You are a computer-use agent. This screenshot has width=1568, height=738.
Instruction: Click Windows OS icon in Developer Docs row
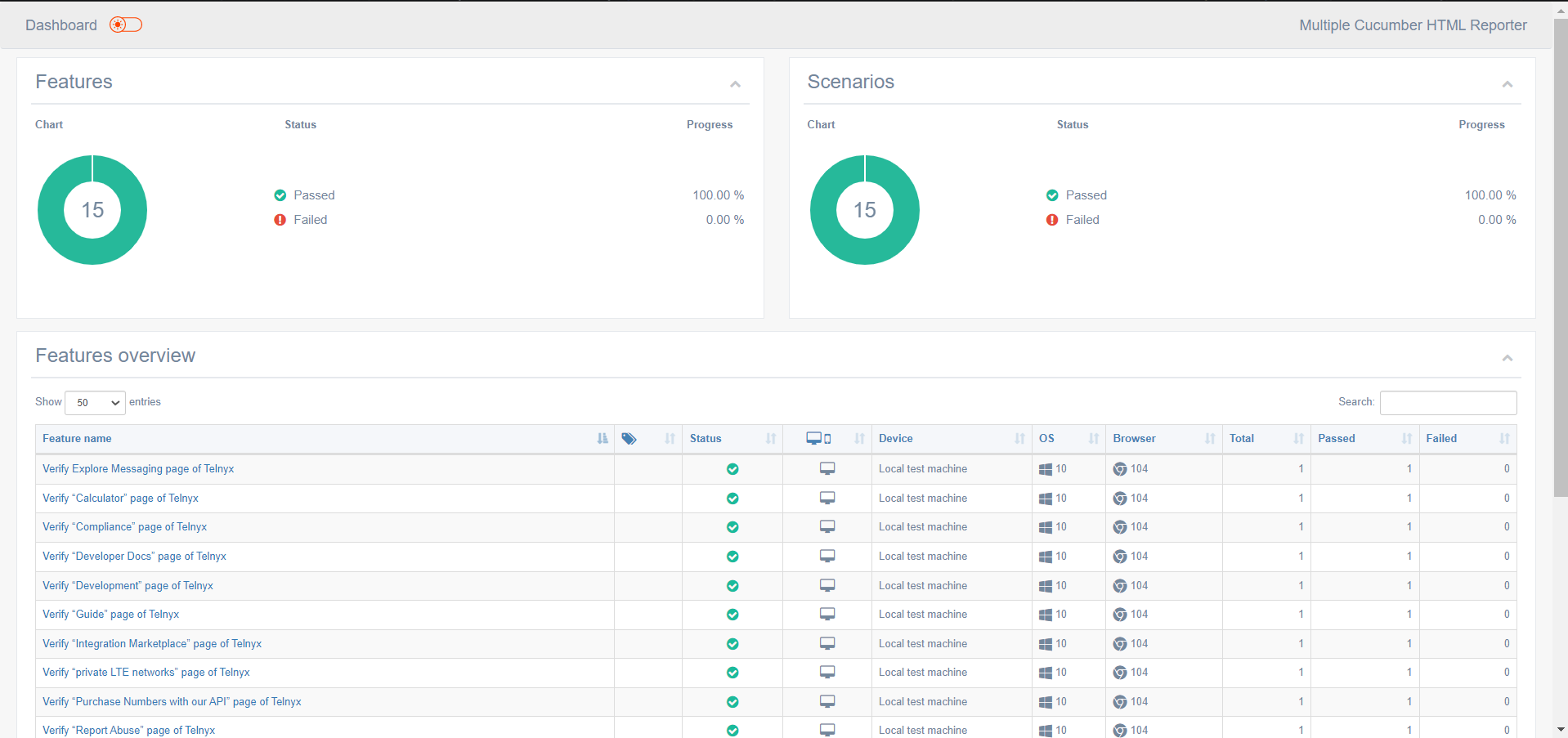tap(1046, 557)
